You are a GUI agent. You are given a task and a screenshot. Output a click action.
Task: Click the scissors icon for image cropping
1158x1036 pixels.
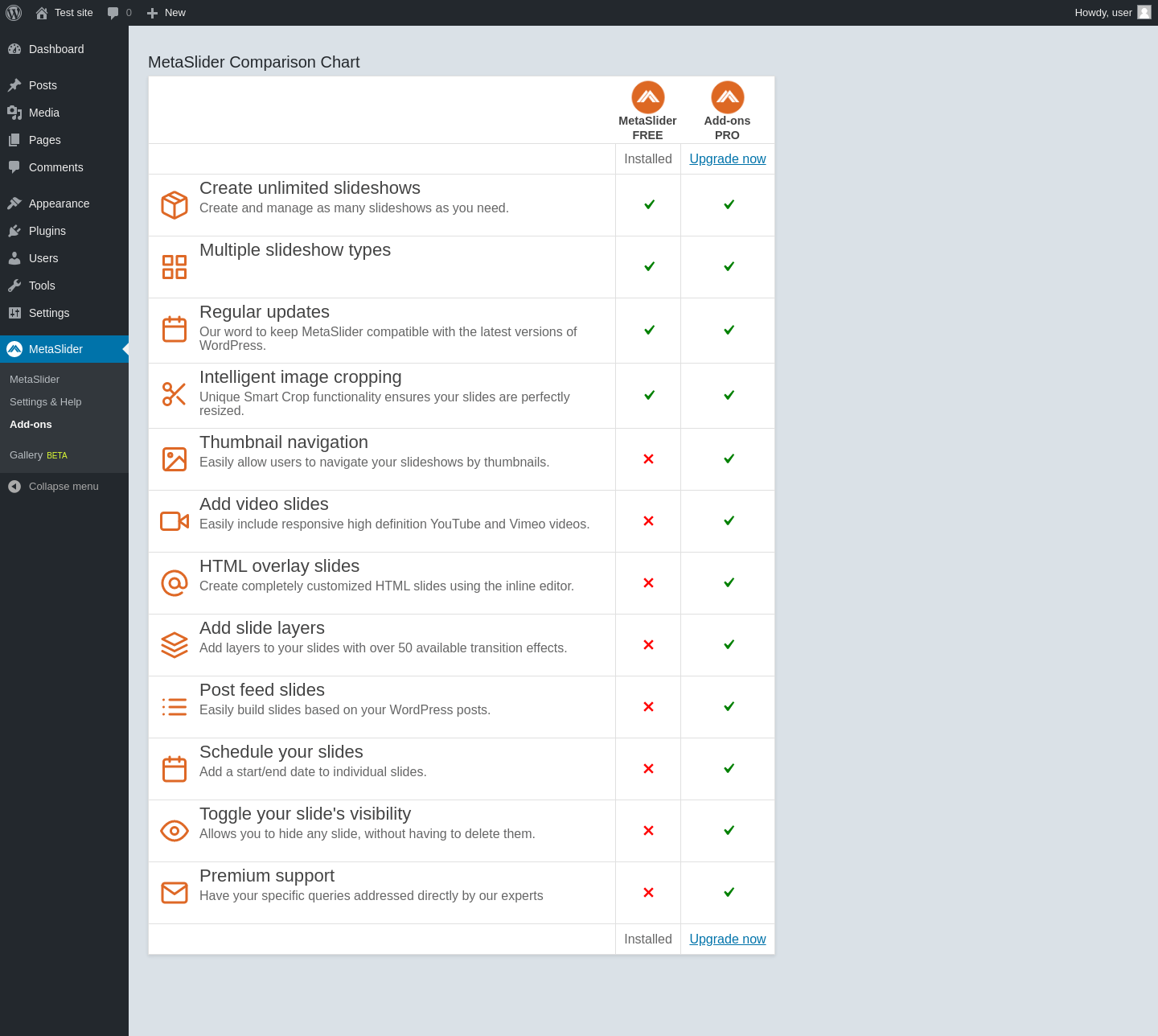point(175,394)
